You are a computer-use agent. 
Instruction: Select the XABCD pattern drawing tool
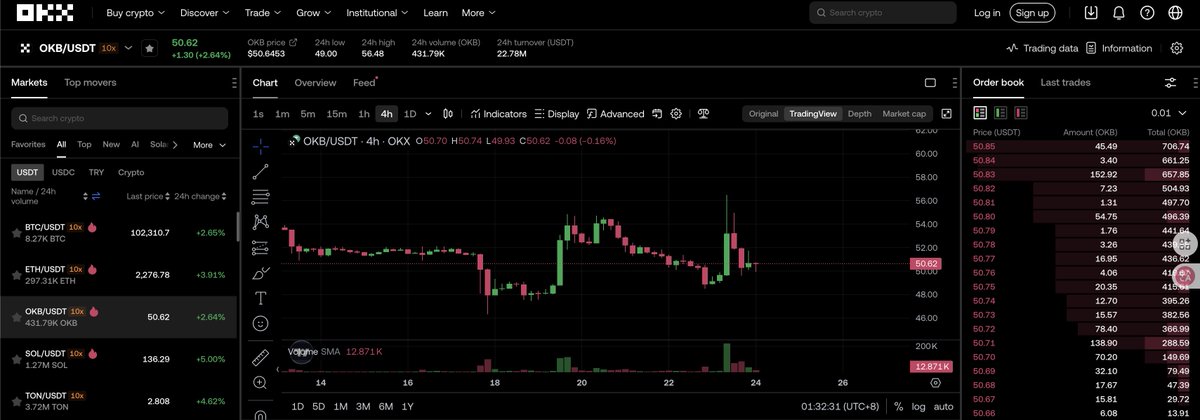click(x=261, y=221)
